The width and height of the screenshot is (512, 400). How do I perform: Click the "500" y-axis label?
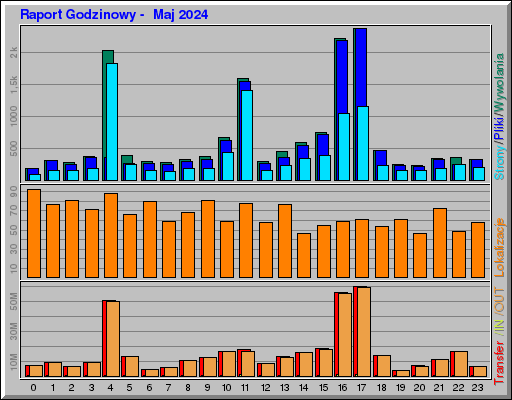[x=14, y=148]
